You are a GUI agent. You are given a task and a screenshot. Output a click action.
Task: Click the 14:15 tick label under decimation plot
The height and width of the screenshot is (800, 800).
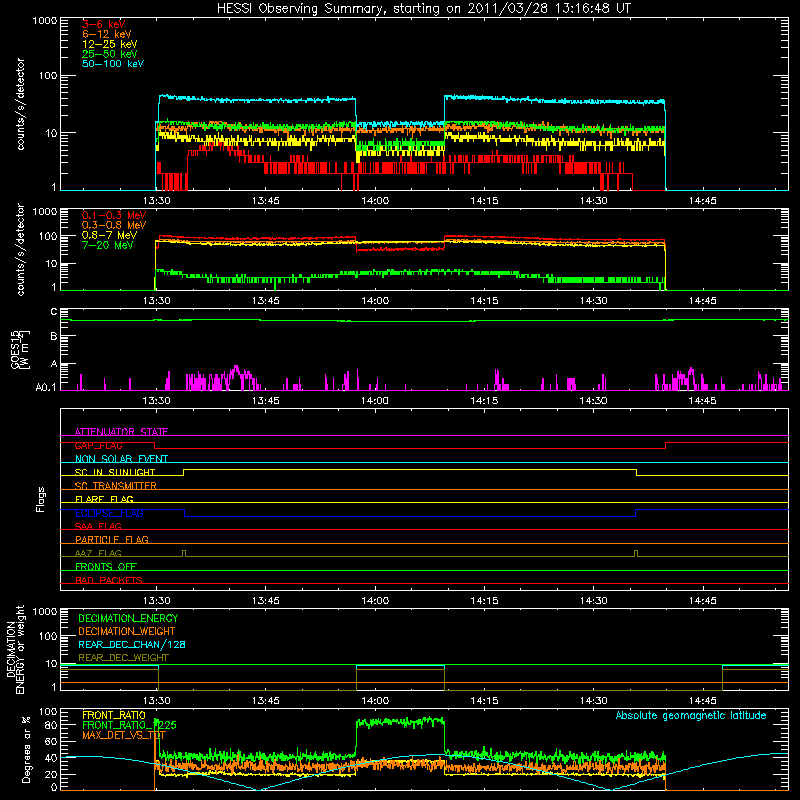[484, 701]
